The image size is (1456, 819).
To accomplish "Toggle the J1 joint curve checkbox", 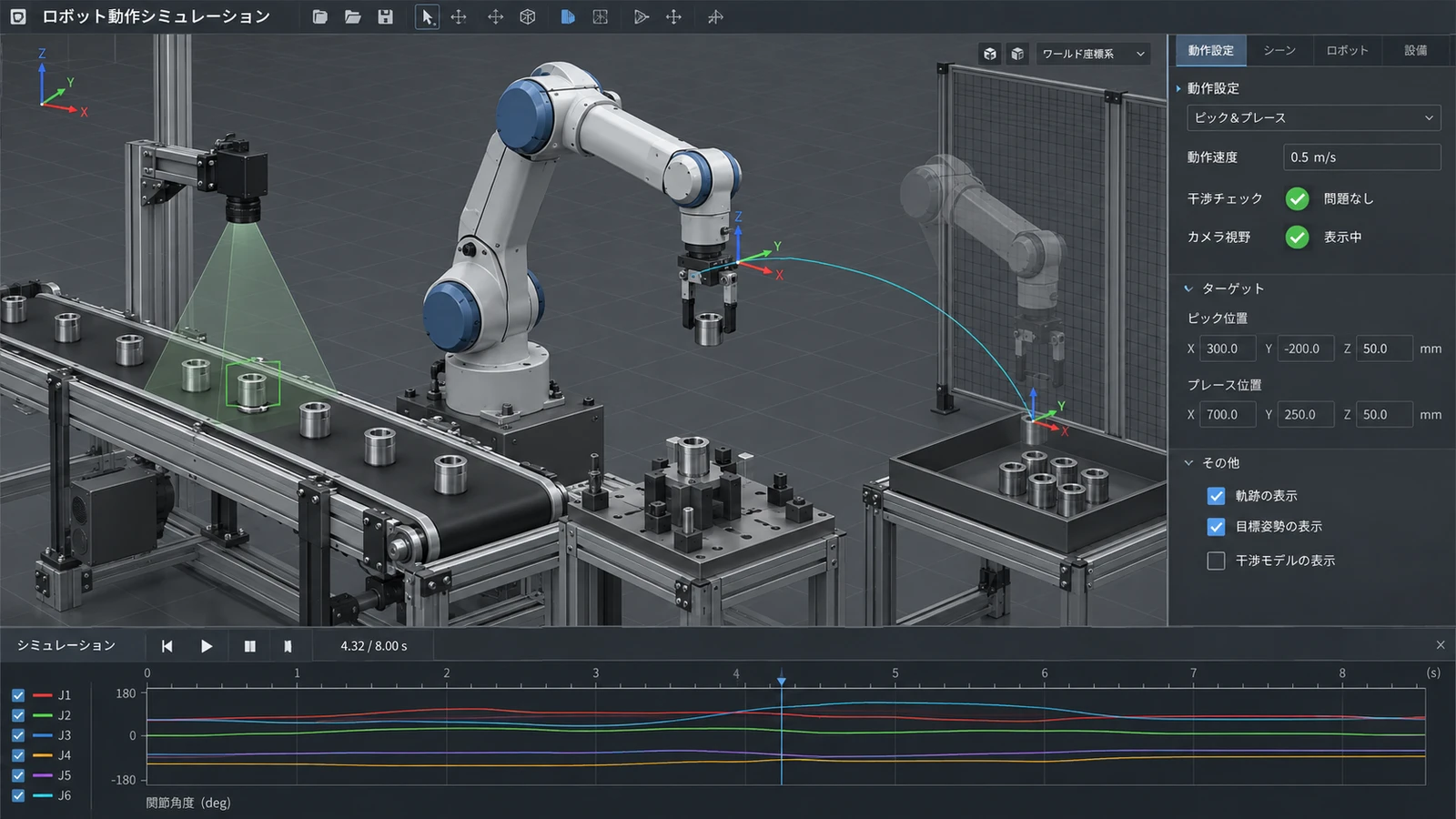I will tap(18, 695).
